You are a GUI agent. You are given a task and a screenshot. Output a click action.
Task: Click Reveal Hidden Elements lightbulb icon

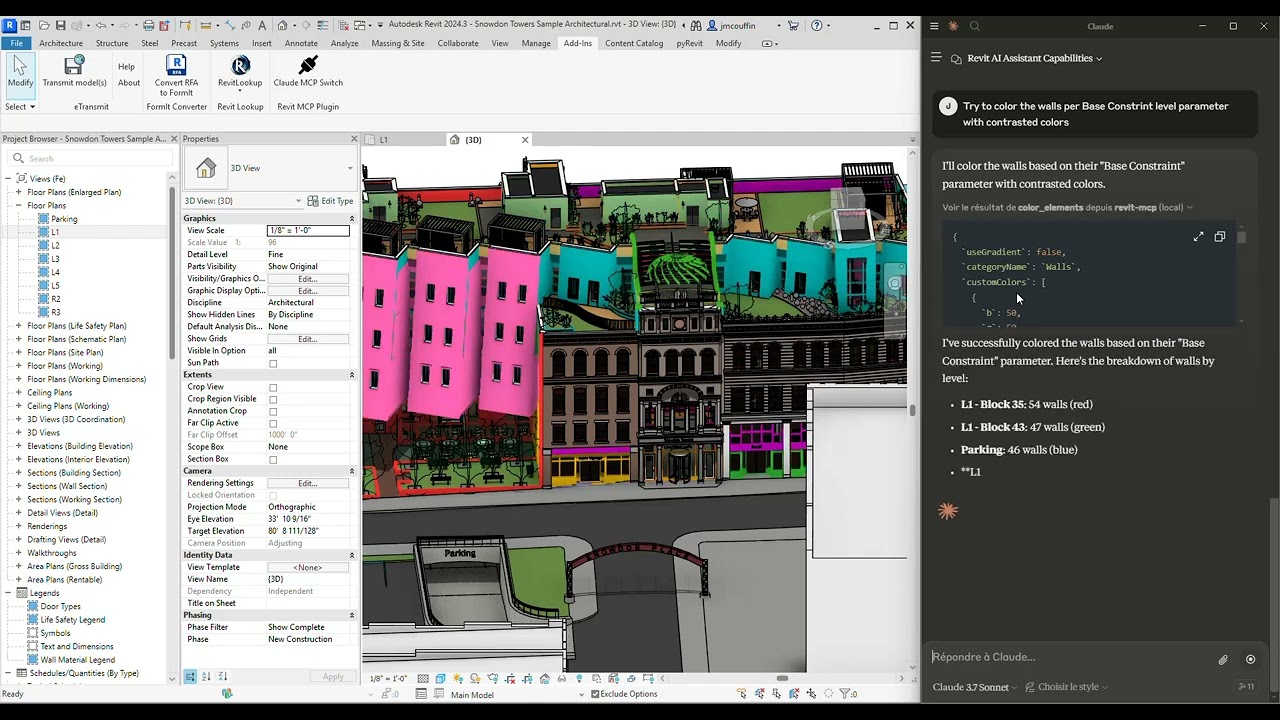pos(579,678)
